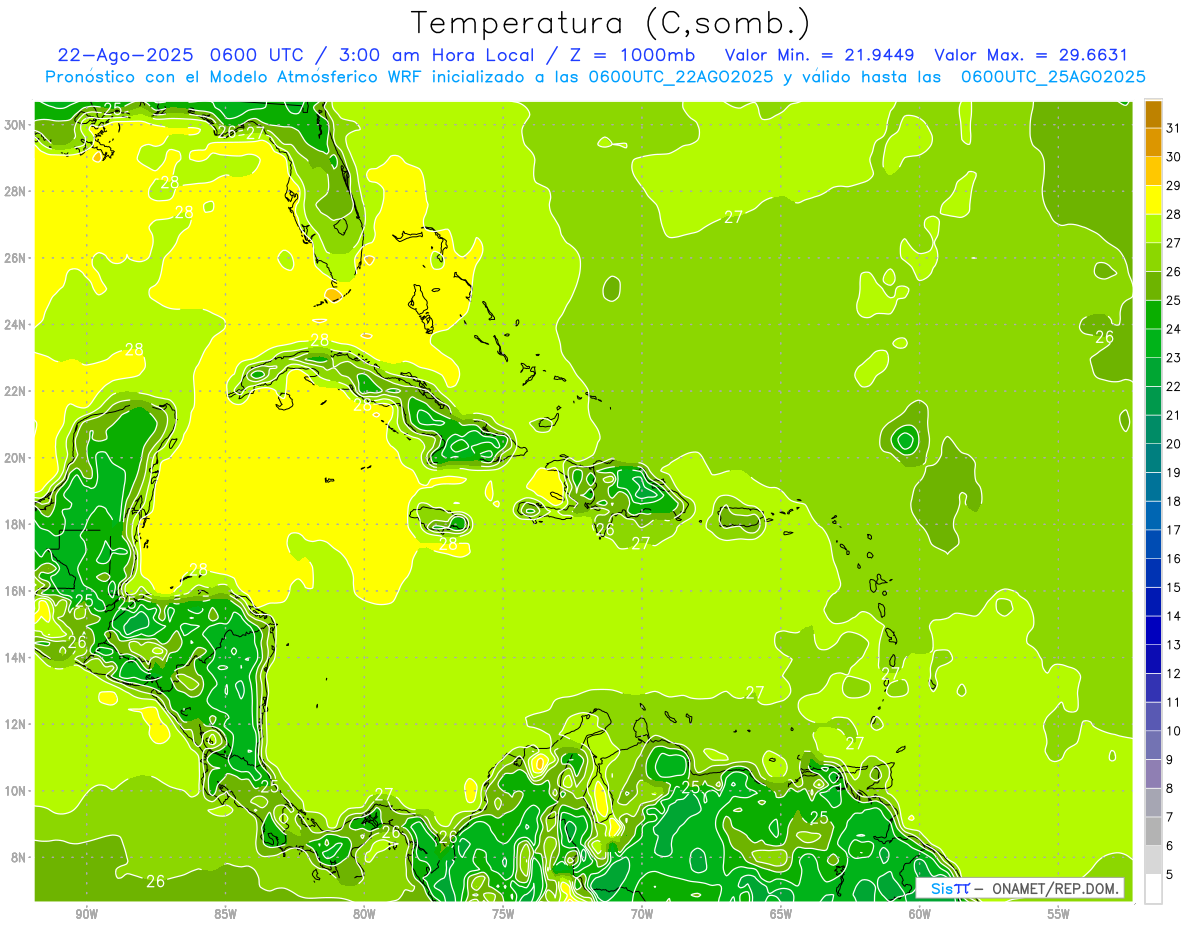This screenshot has height=927, width=1200.
Task: Click the valid-until time '0600UTC_25AGO2025'
Action: point(1053,77)
